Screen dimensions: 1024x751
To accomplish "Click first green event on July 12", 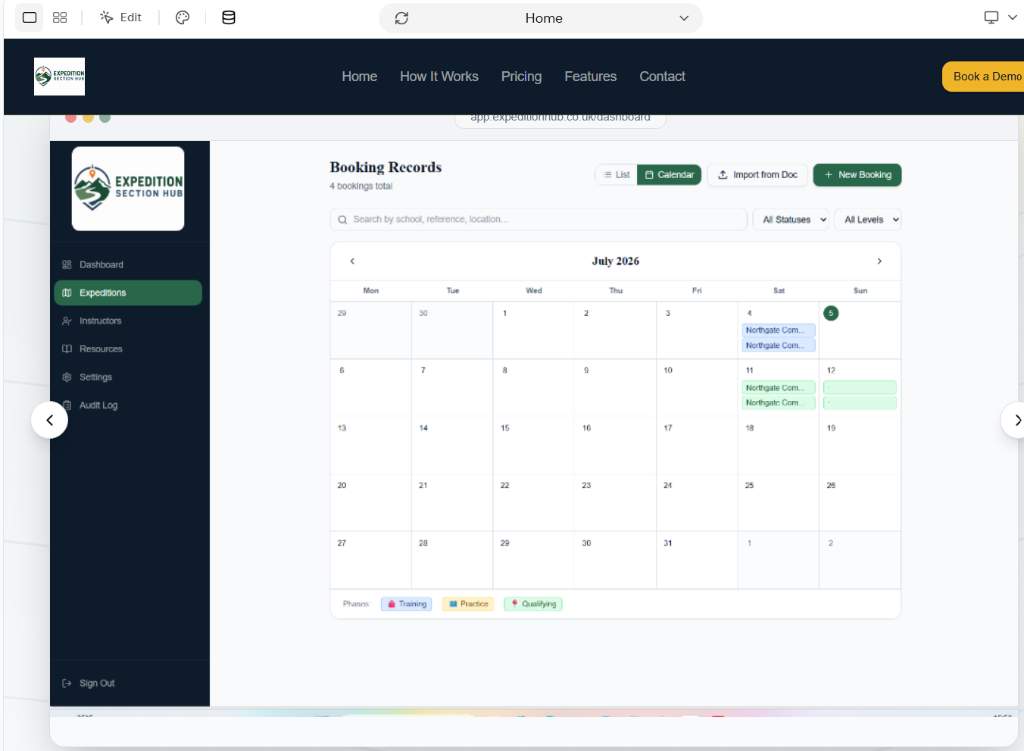I will 859,388.
